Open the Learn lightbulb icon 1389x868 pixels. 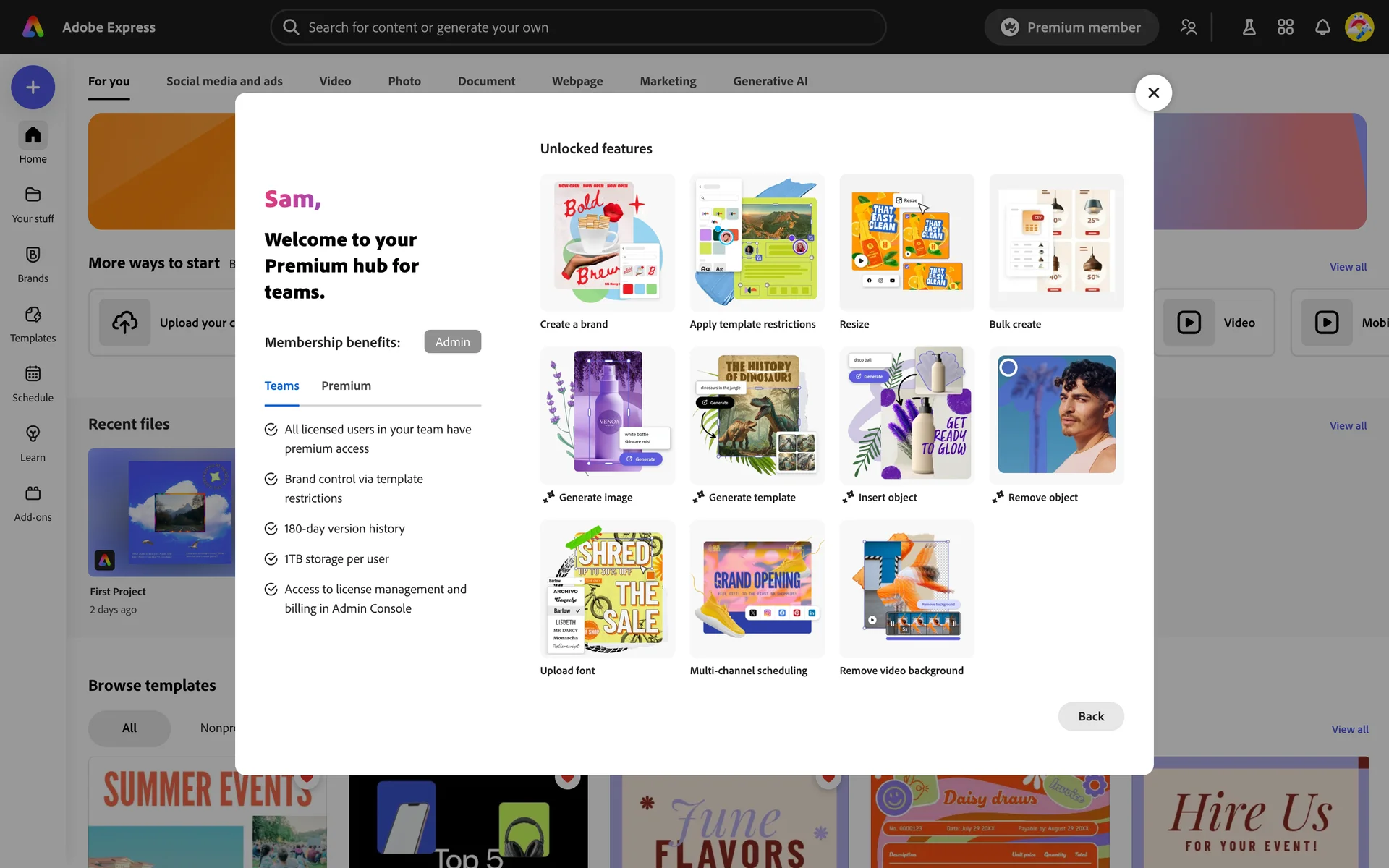[x=33, y=434]
